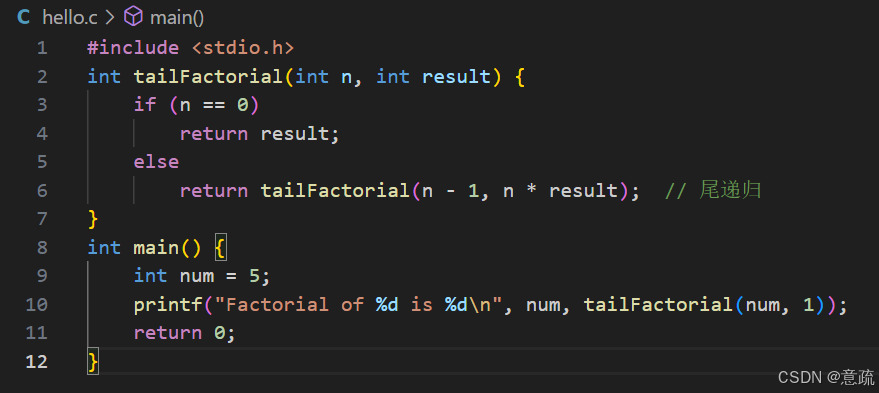Click line number 2 in the gutter
The image size is (879, 393).
(x=42, y=76)
